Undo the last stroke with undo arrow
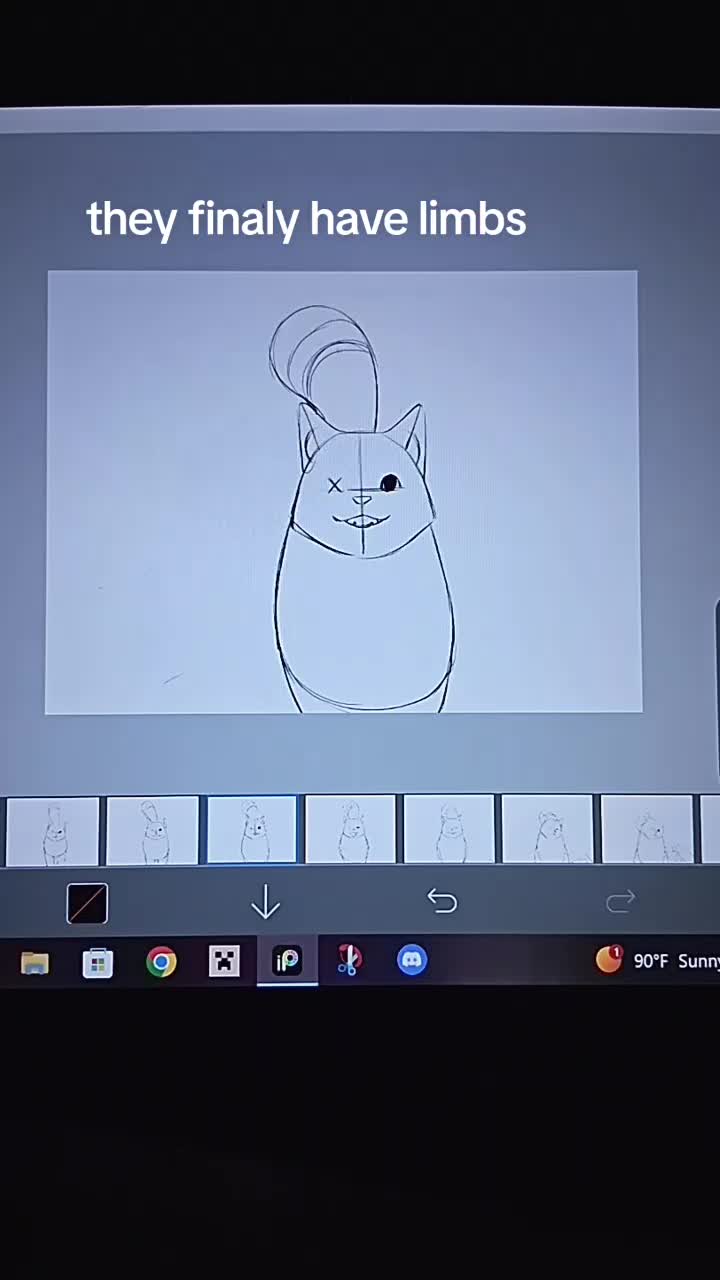 [x=442, y=901]
